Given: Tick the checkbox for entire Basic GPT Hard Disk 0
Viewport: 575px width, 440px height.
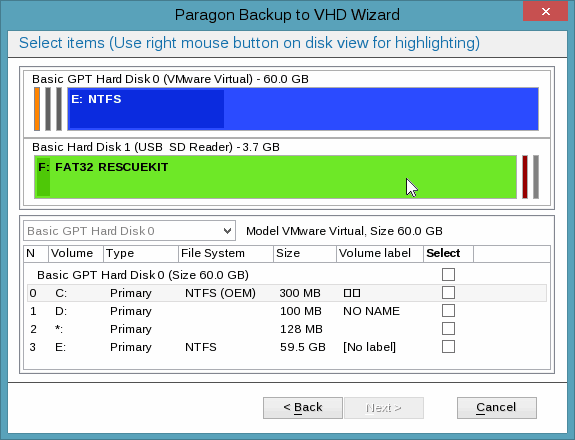Looking at the screenshot, I should coord(448,275).
